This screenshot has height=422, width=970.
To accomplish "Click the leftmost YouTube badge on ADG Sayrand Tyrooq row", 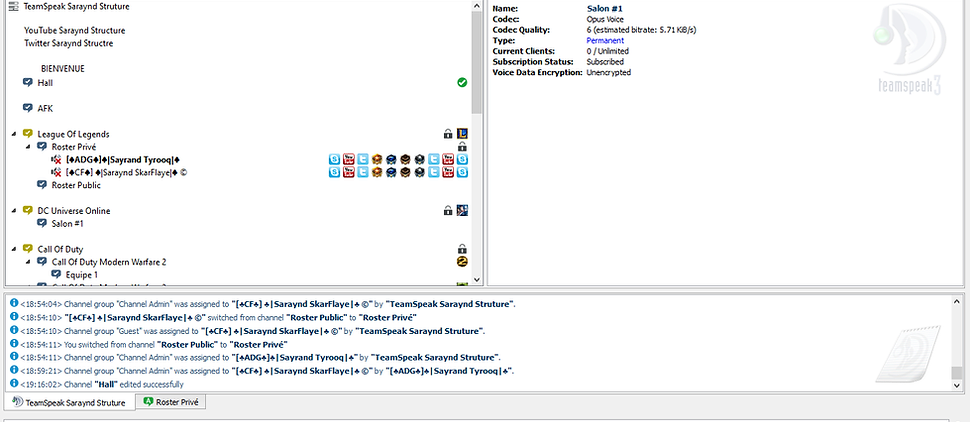I will (x=348, y=160).
